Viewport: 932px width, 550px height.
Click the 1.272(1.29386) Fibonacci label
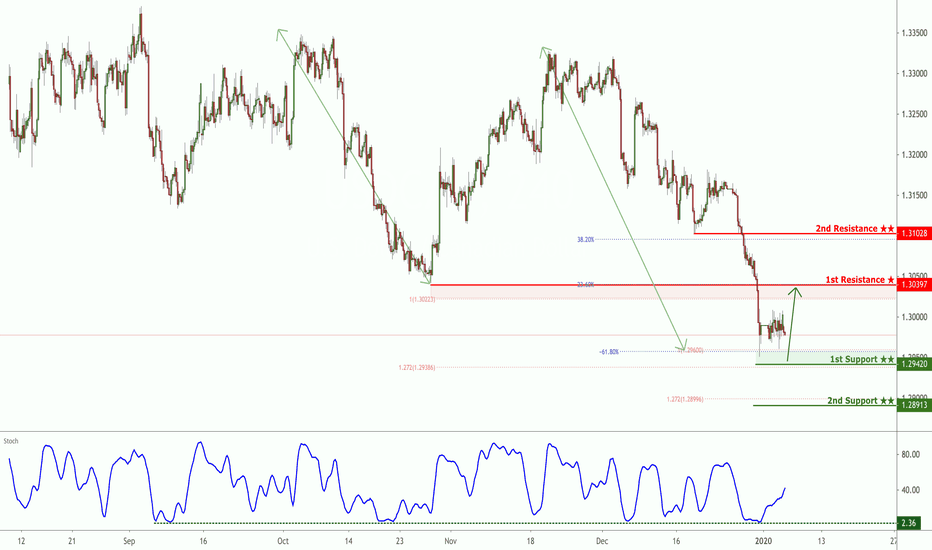(x=417, y=367)
